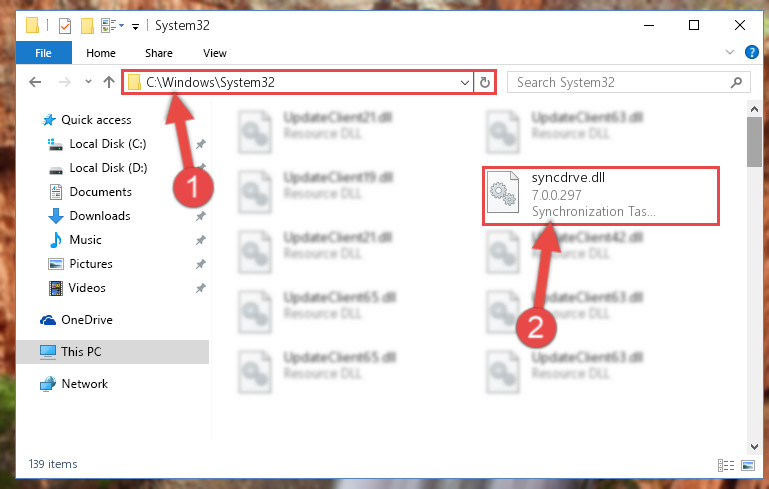Click the Back navigation arrow
769x489 pixels.
(35, 82)
